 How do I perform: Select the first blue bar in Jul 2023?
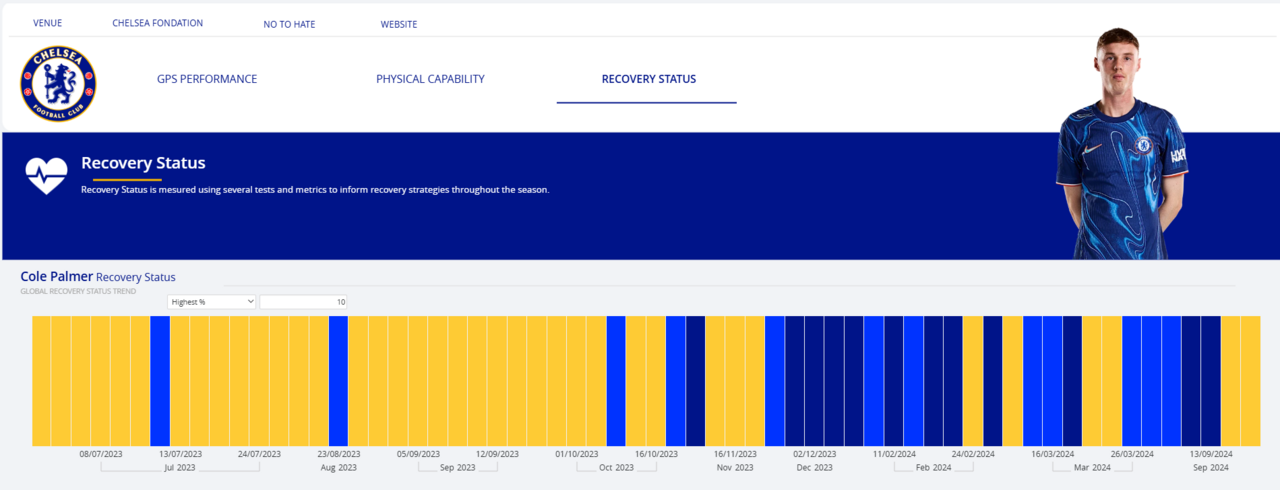point(160,381)
